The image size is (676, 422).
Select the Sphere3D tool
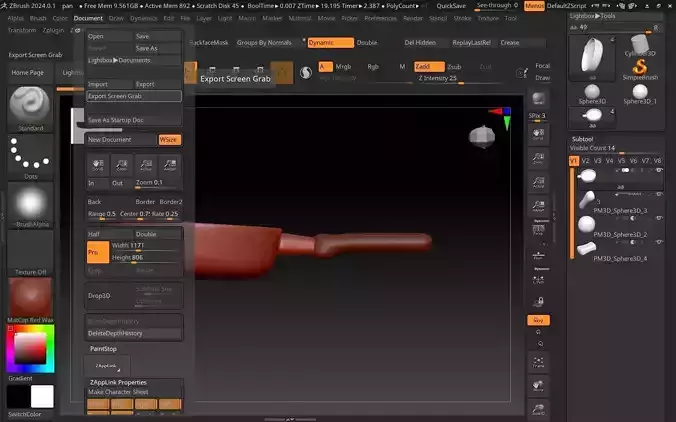pyautogui.click(x=592, y=94)
